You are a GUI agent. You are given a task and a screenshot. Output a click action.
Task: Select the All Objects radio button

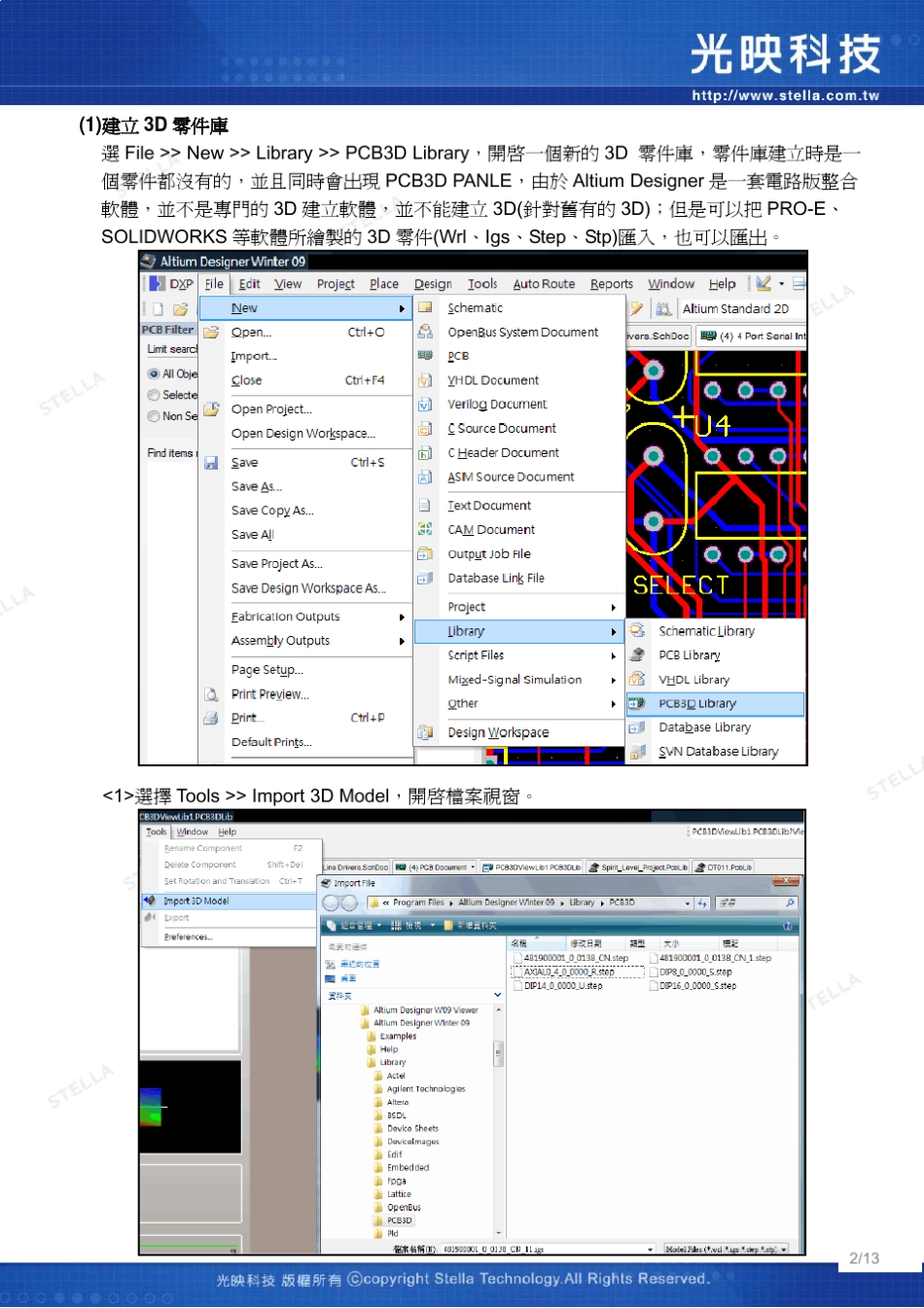[154, 373]
